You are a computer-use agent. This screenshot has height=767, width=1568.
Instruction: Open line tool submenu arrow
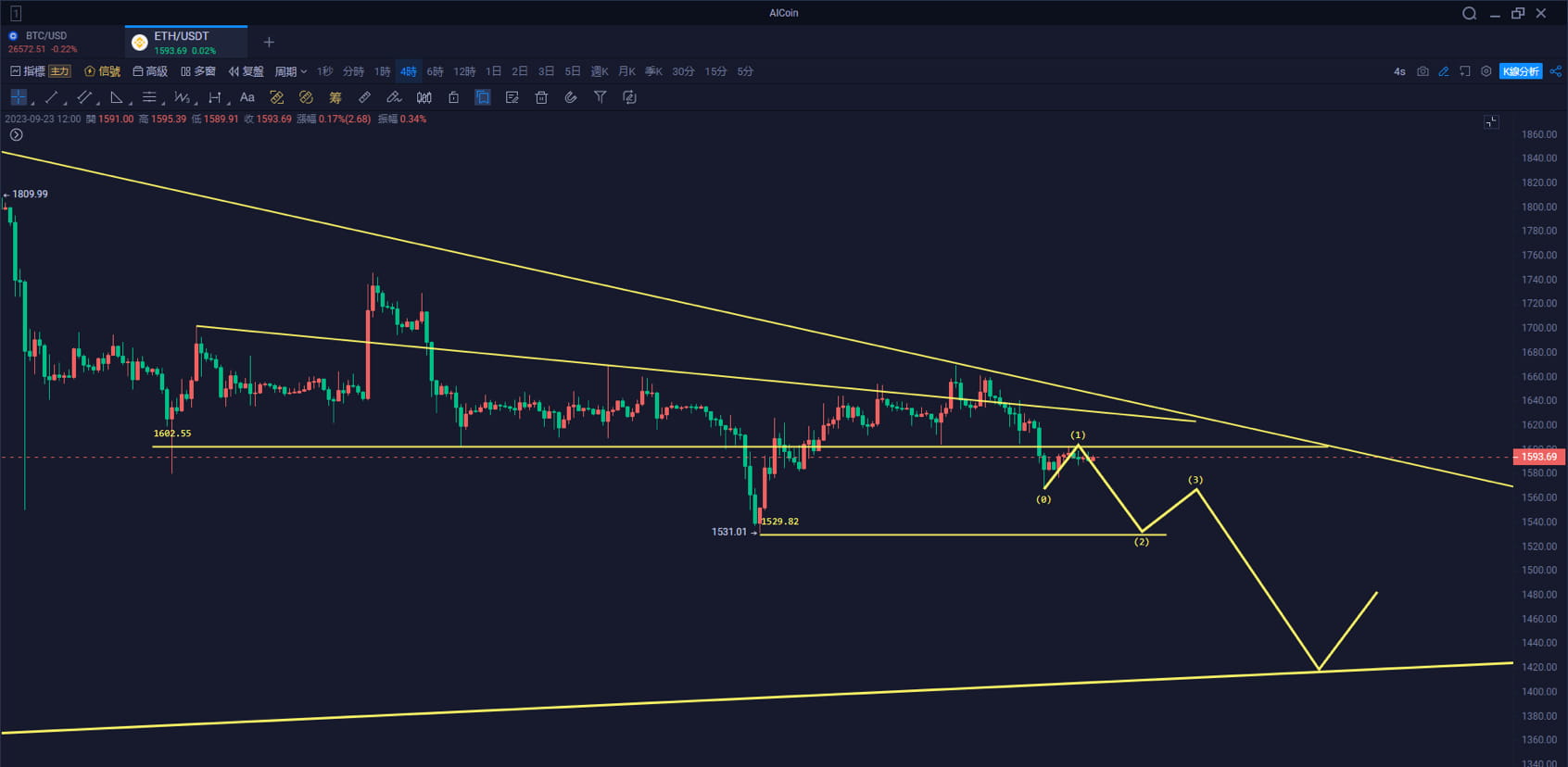pos(64,102)
